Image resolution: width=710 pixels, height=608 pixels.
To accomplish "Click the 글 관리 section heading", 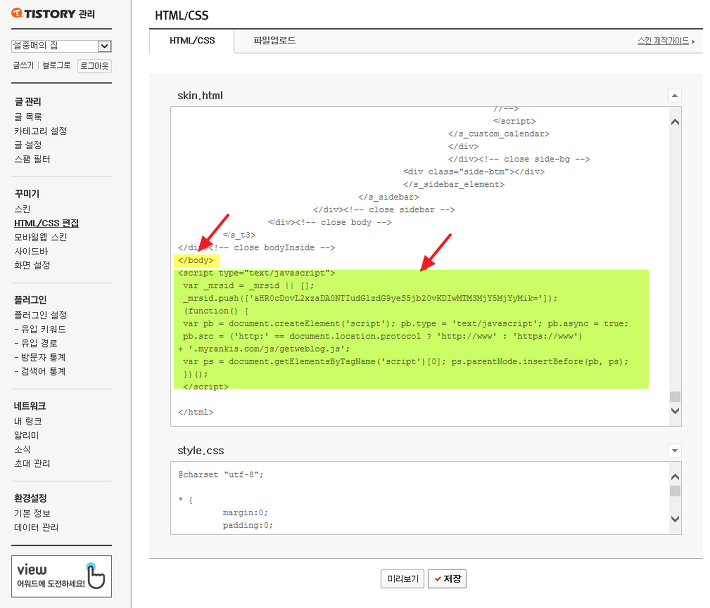I will (x=28, y=101).
